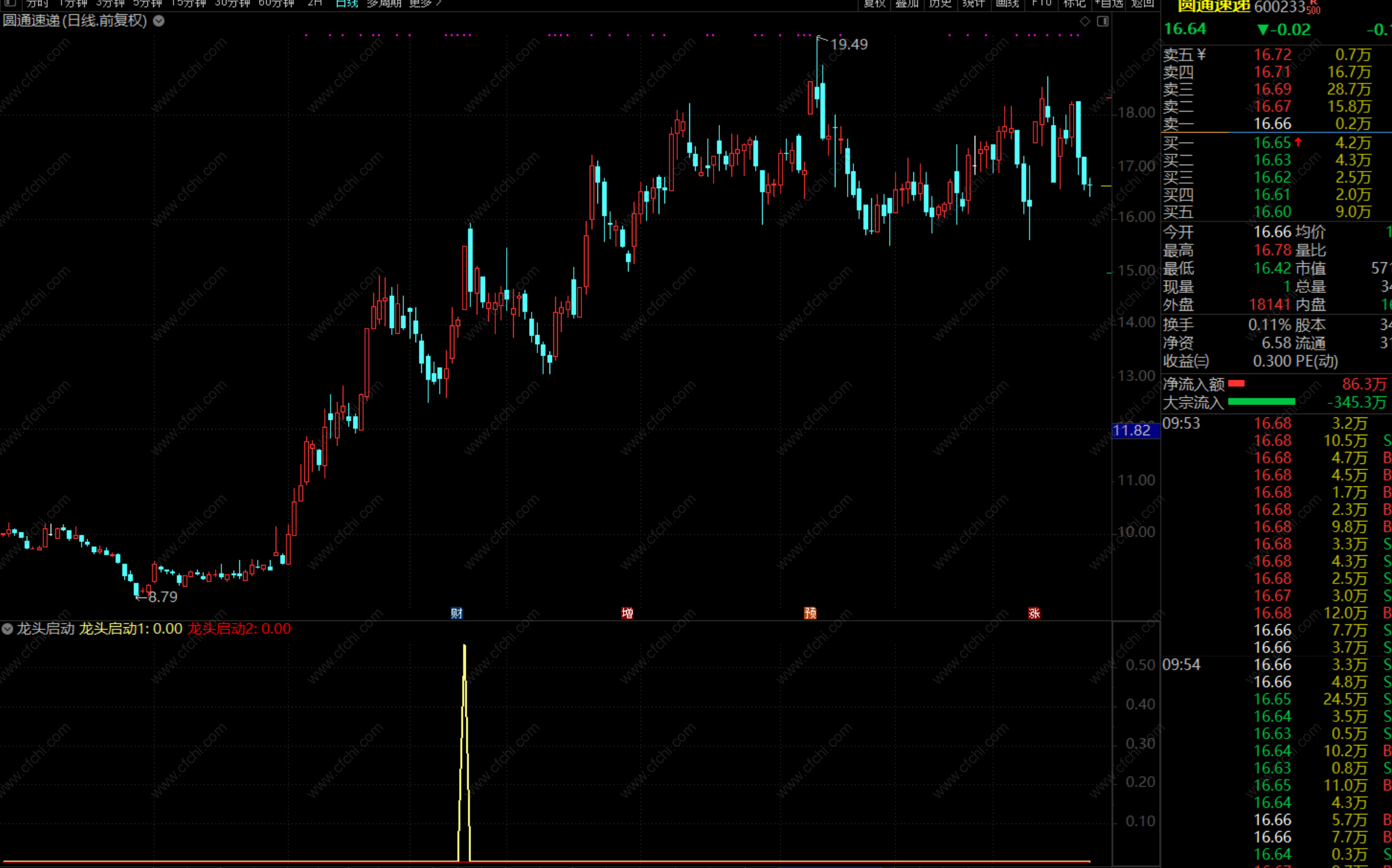Click the panel icon at top-left corner

coord(10,3)
